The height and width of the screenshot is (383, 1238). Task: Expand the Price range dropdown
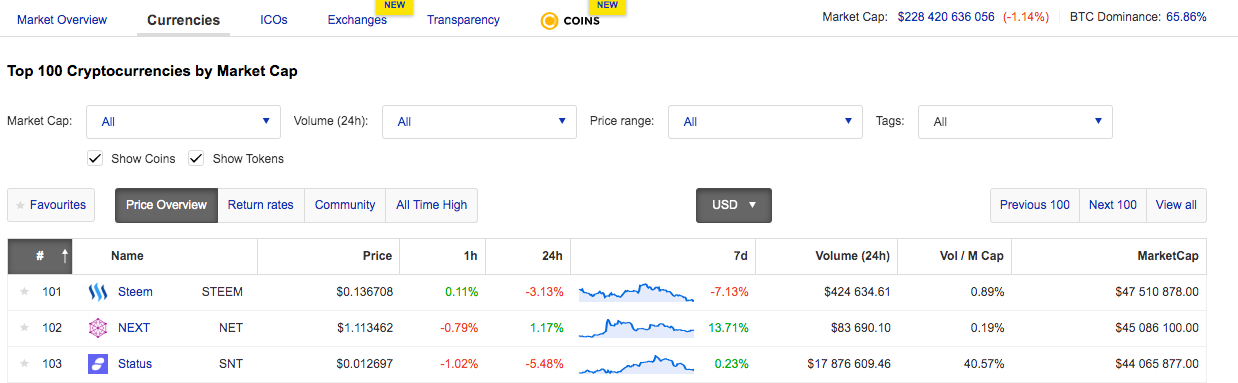pyautogui.click(x=765, y=122)
